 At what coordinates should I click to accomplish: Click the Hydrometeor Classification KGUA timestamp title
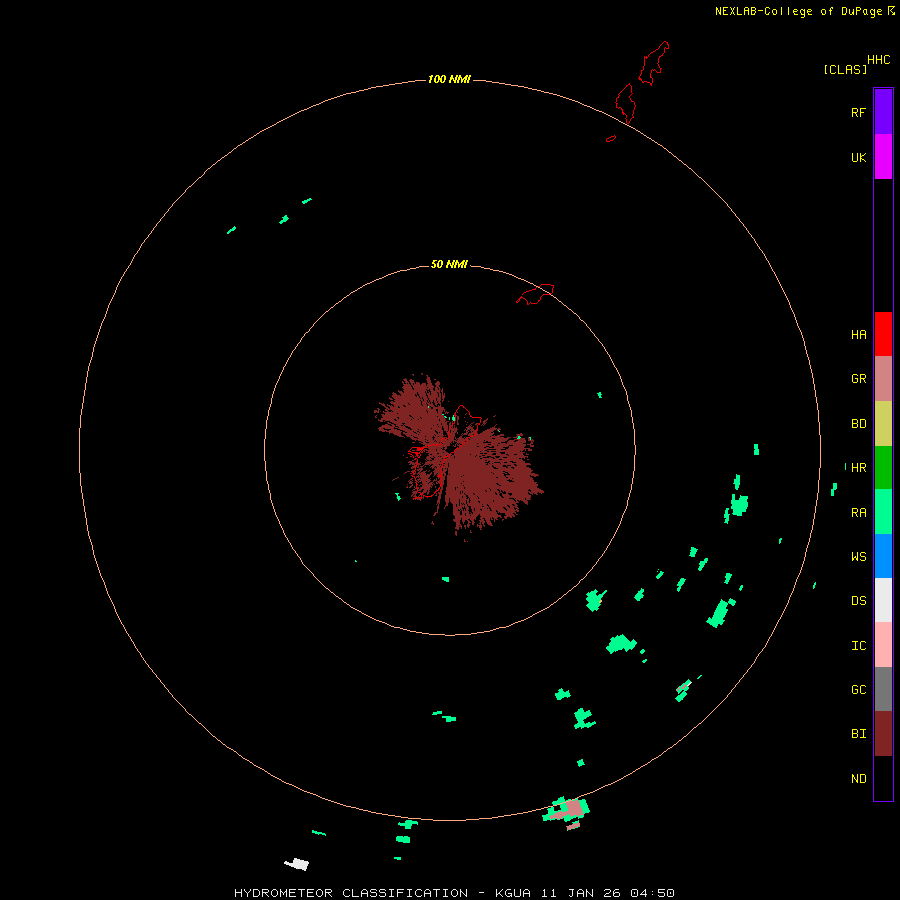pos(454,893)
